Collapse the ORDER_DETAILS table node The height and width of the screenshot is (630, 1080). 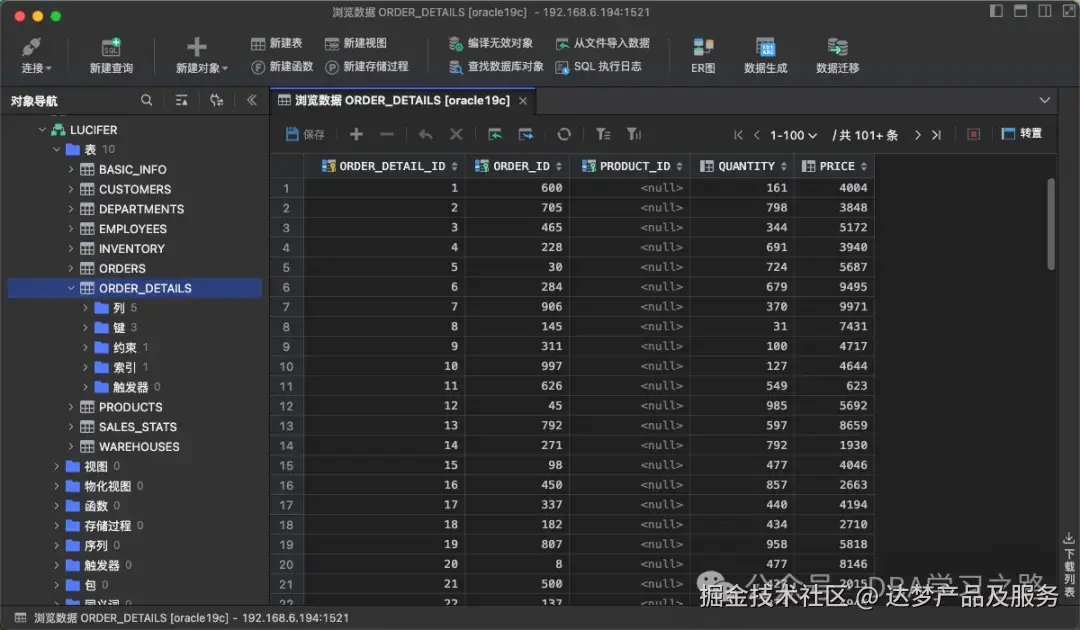[x=70, y=288]
